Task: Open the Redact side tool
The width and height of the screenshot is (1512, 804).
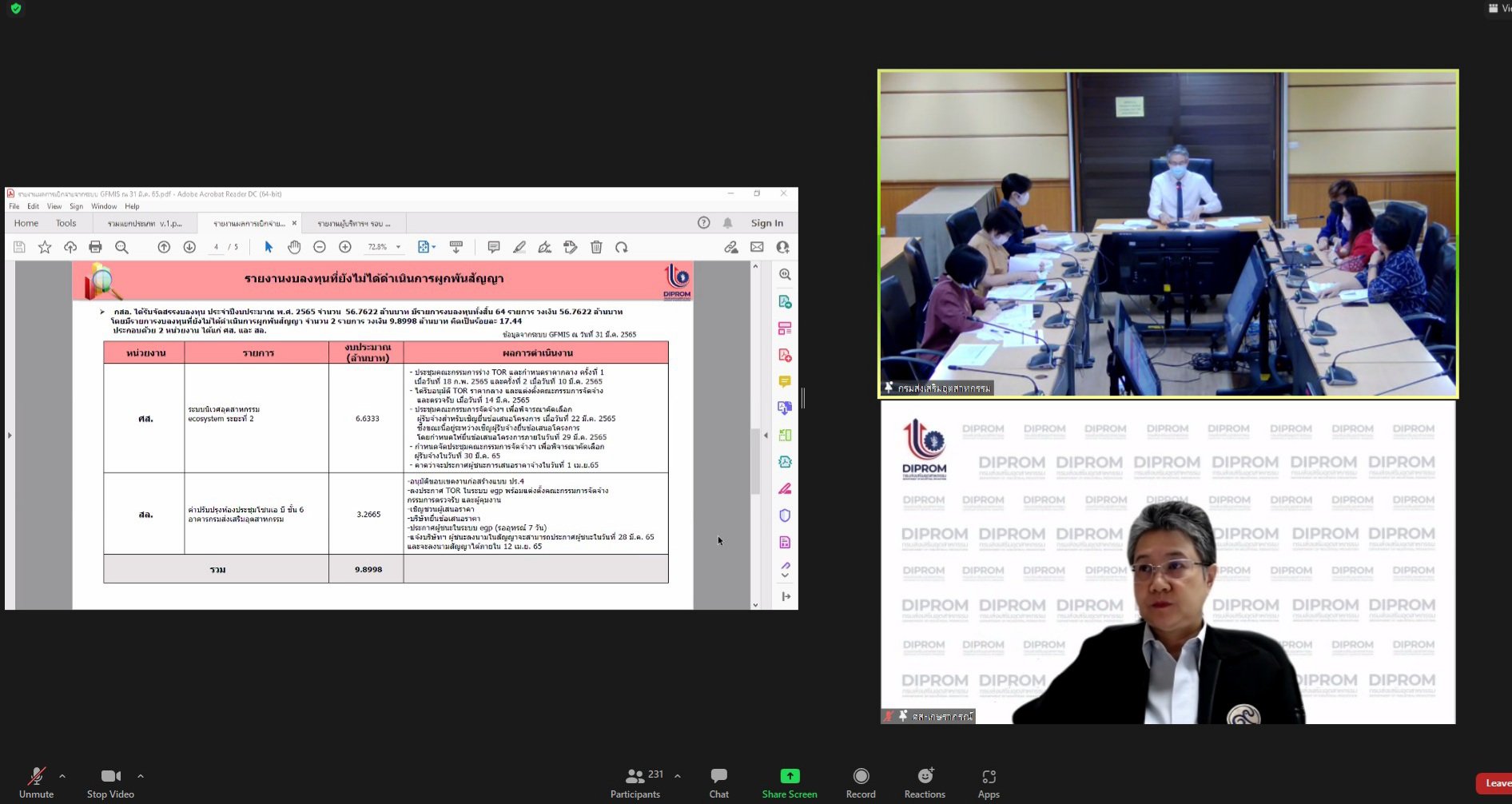Action: point(785,489)
